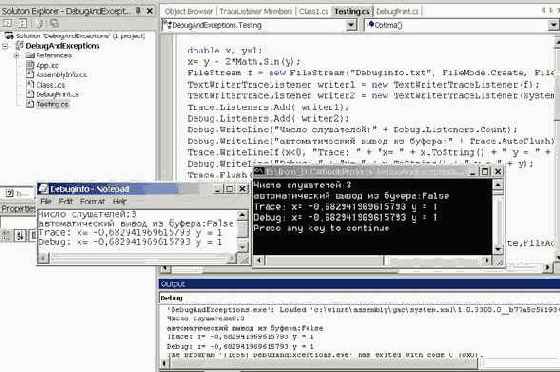Collapse the DebugAndExceptions project node
The width and height of the screenshot is (560, 372).
[x=5, y=46]
